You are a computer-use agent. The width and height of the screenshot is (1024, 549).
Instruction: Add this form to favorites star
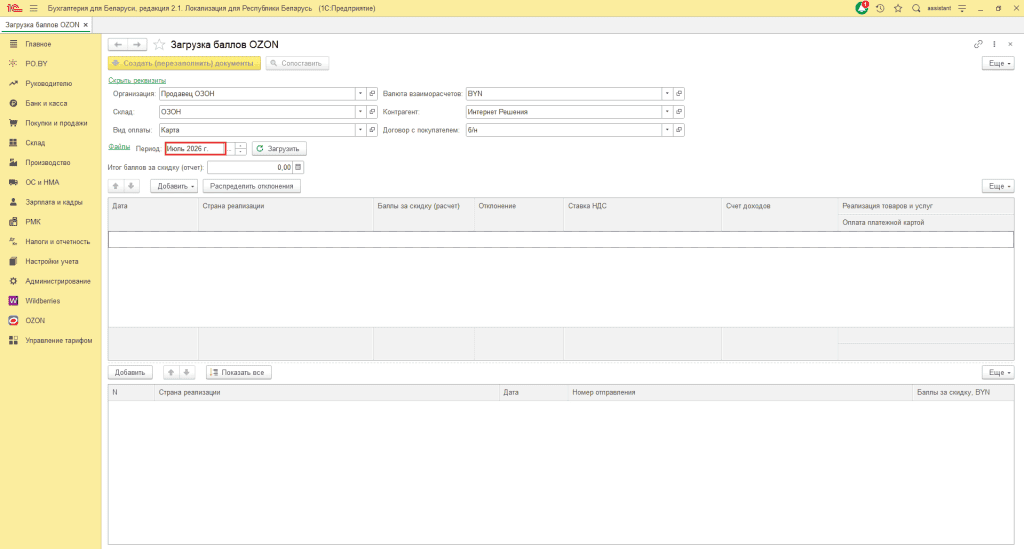point(159,44)
